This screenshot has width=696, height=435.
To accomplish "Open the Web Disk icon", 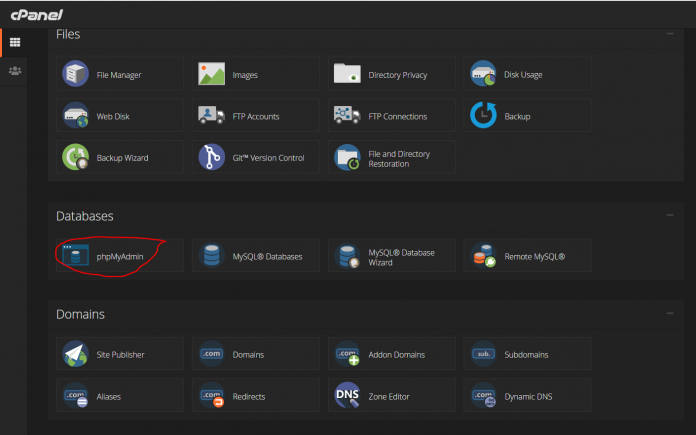I will (x=75, y=115).
